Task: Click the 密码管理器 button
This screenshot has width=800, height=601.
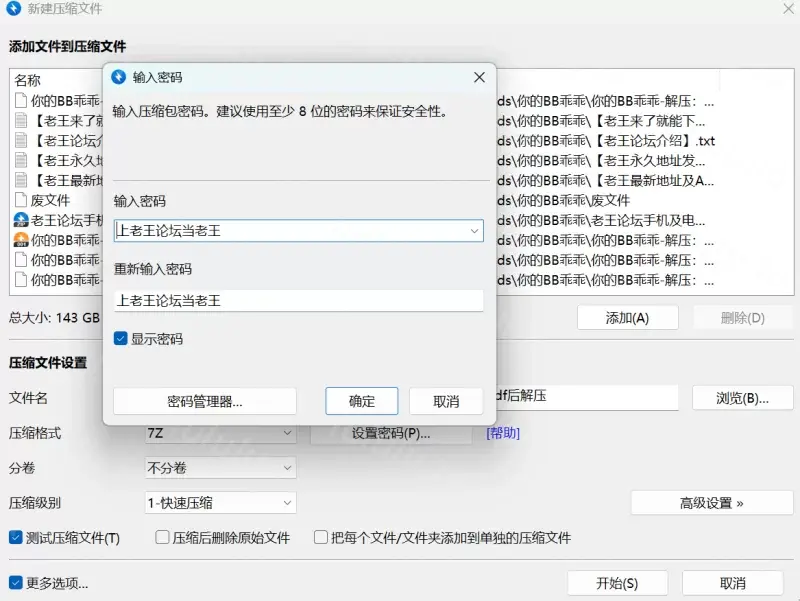Action: click(205, 402)
